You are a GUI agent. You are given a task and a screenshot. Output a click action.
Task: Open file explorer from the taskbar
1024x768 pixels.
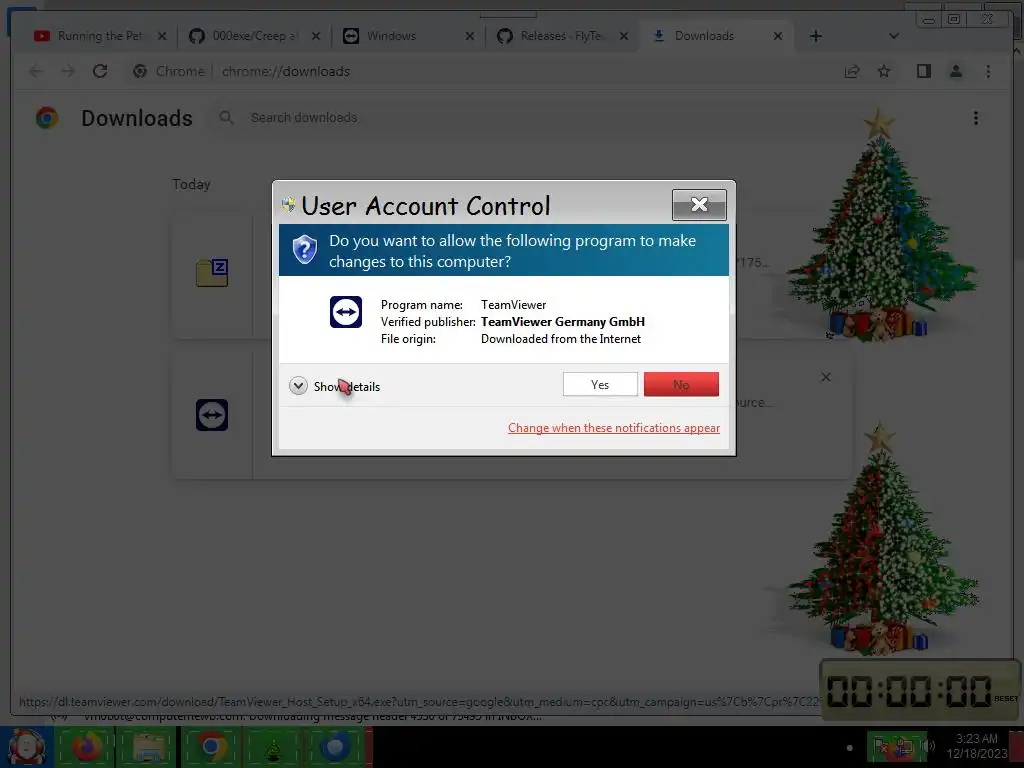(148, 747)
